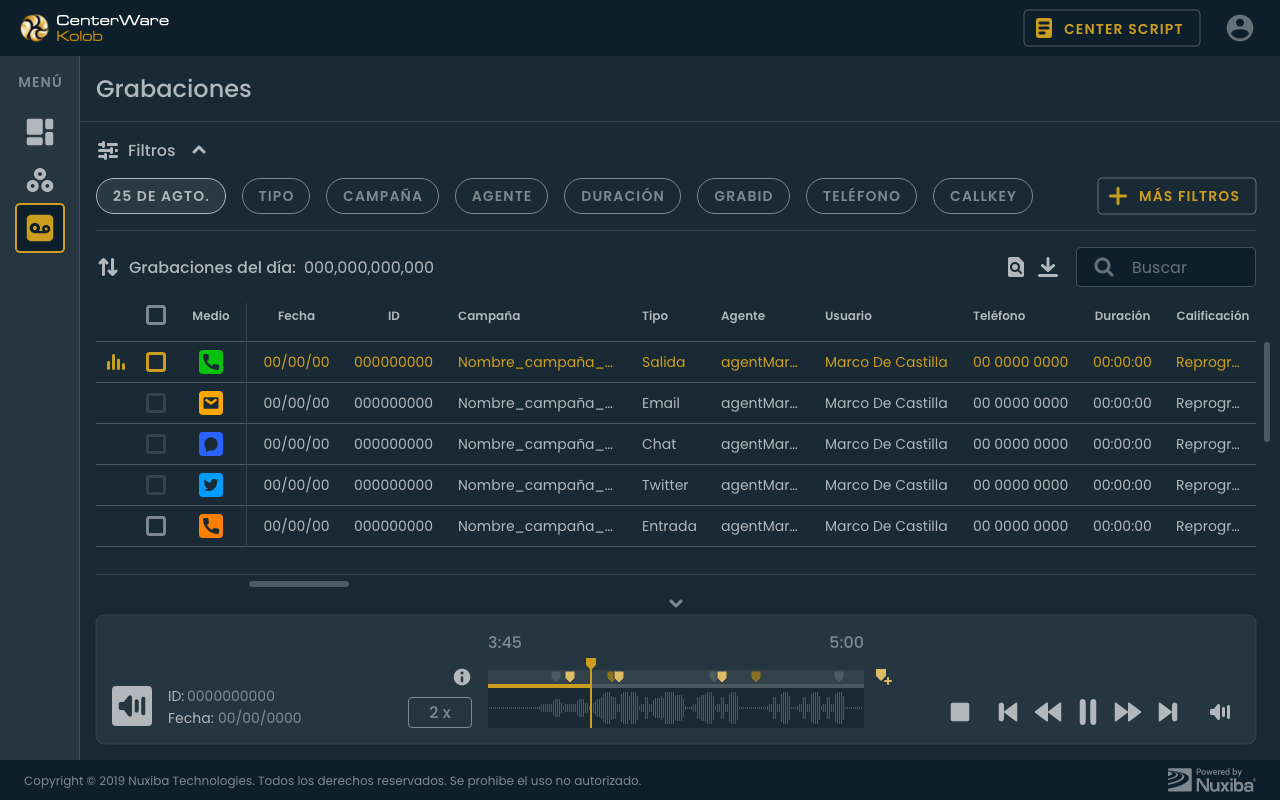Screen dimensions: 1280x800
Task: Click the playing bars icon on Salida row
Action: [116, 362]
